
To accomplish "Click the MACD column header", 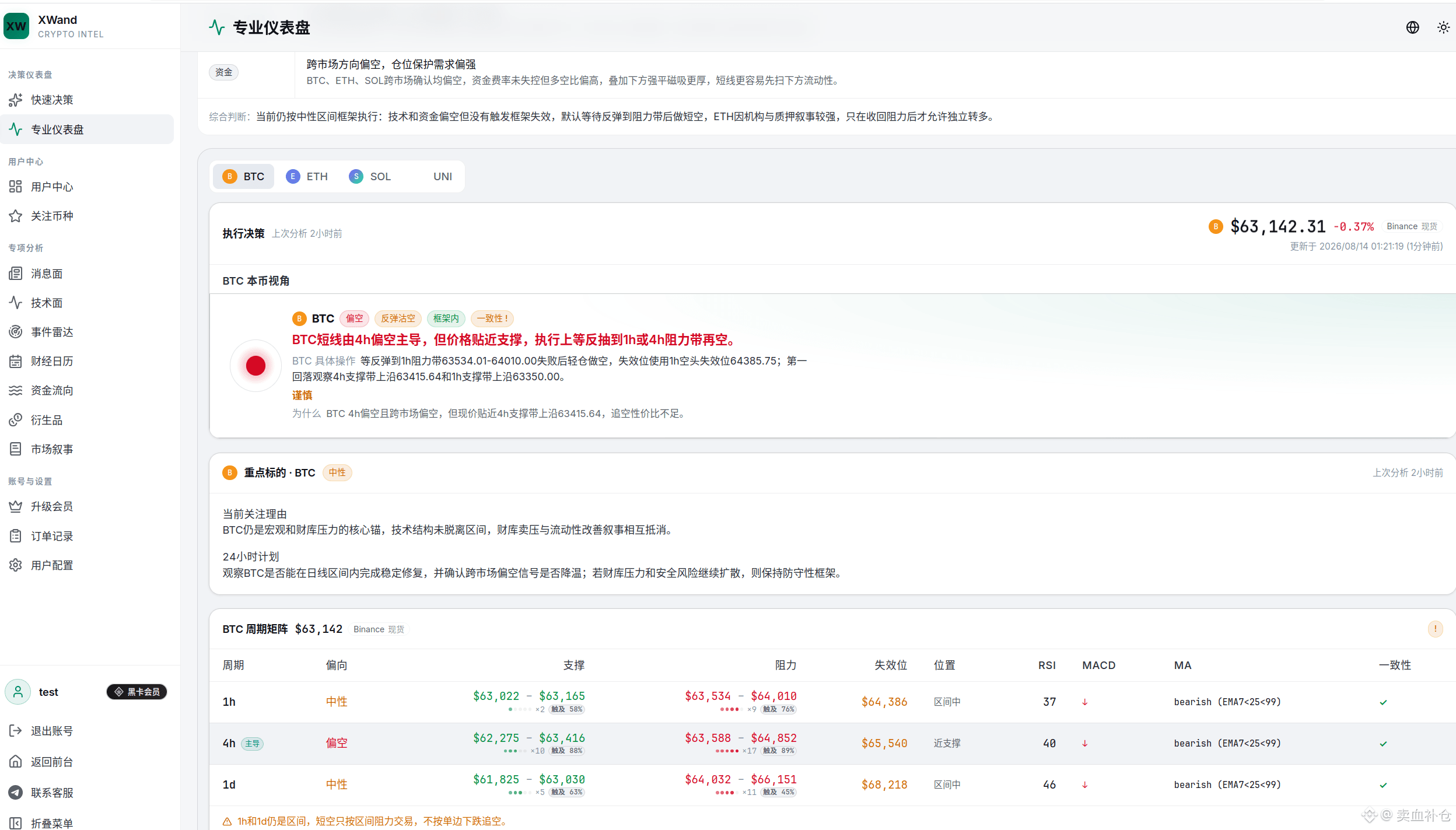I will click(1099, 665).
